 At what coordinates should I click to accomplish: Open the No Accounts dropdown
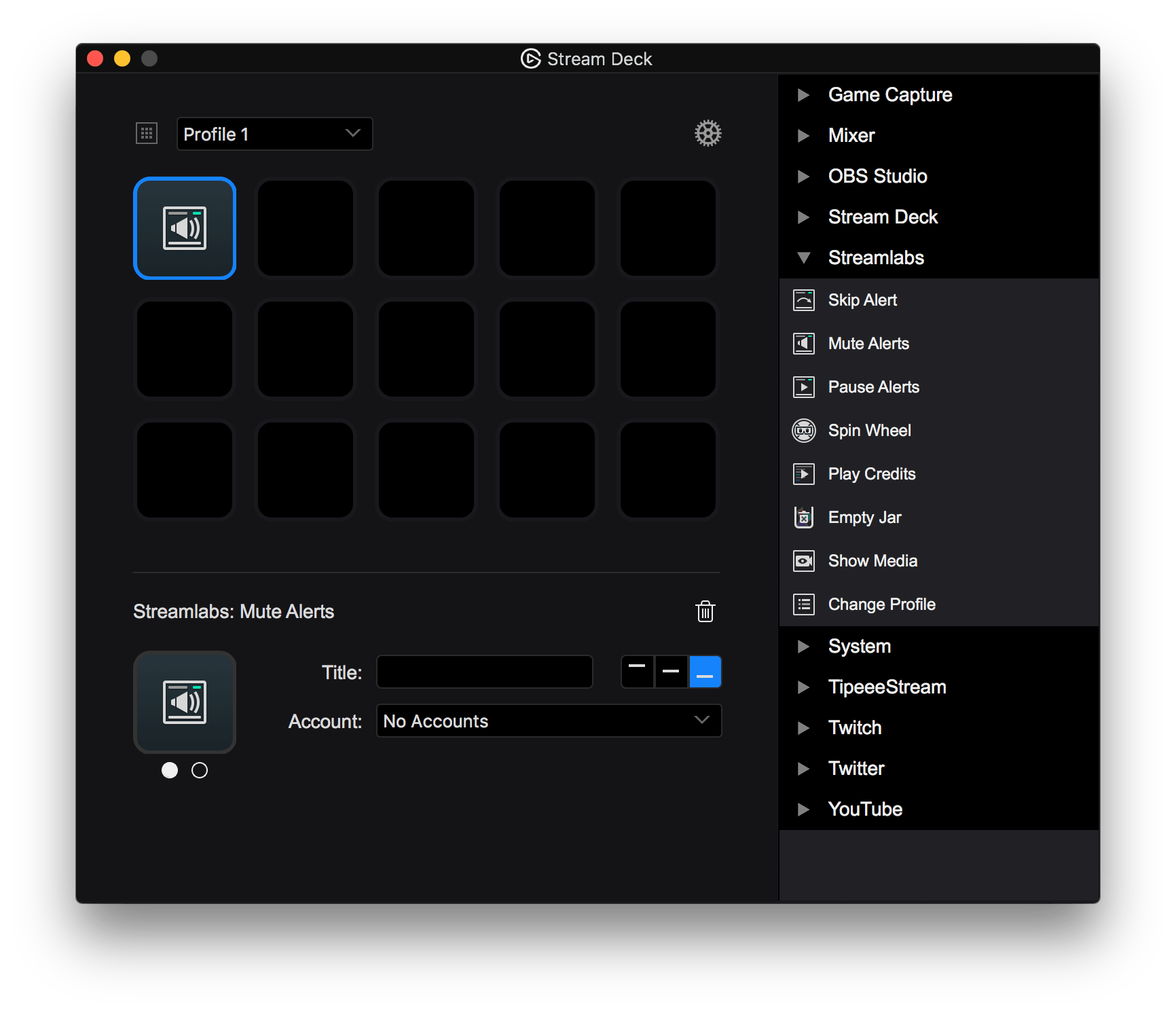tap(548, 721)
